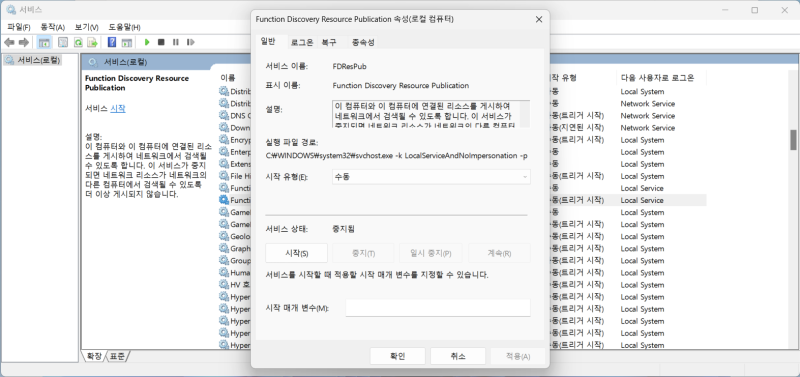Click the gear icon beside the 'Extens' service

223,164
